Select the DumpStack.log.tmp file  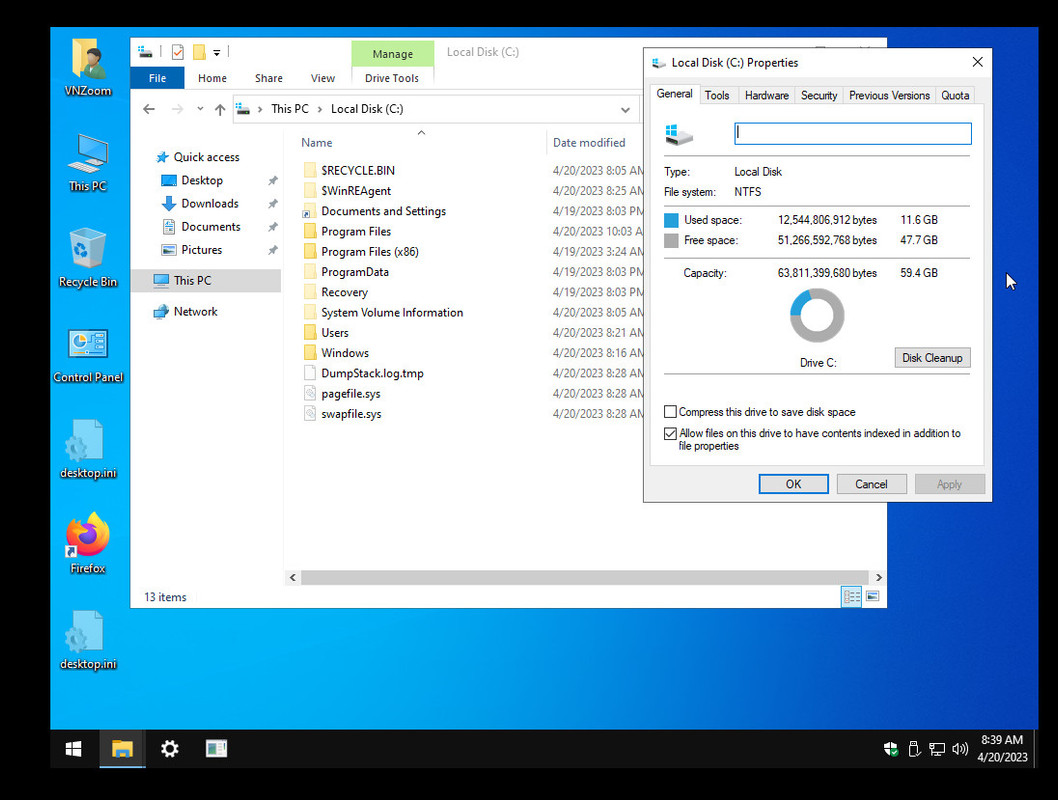click(372, 373)
